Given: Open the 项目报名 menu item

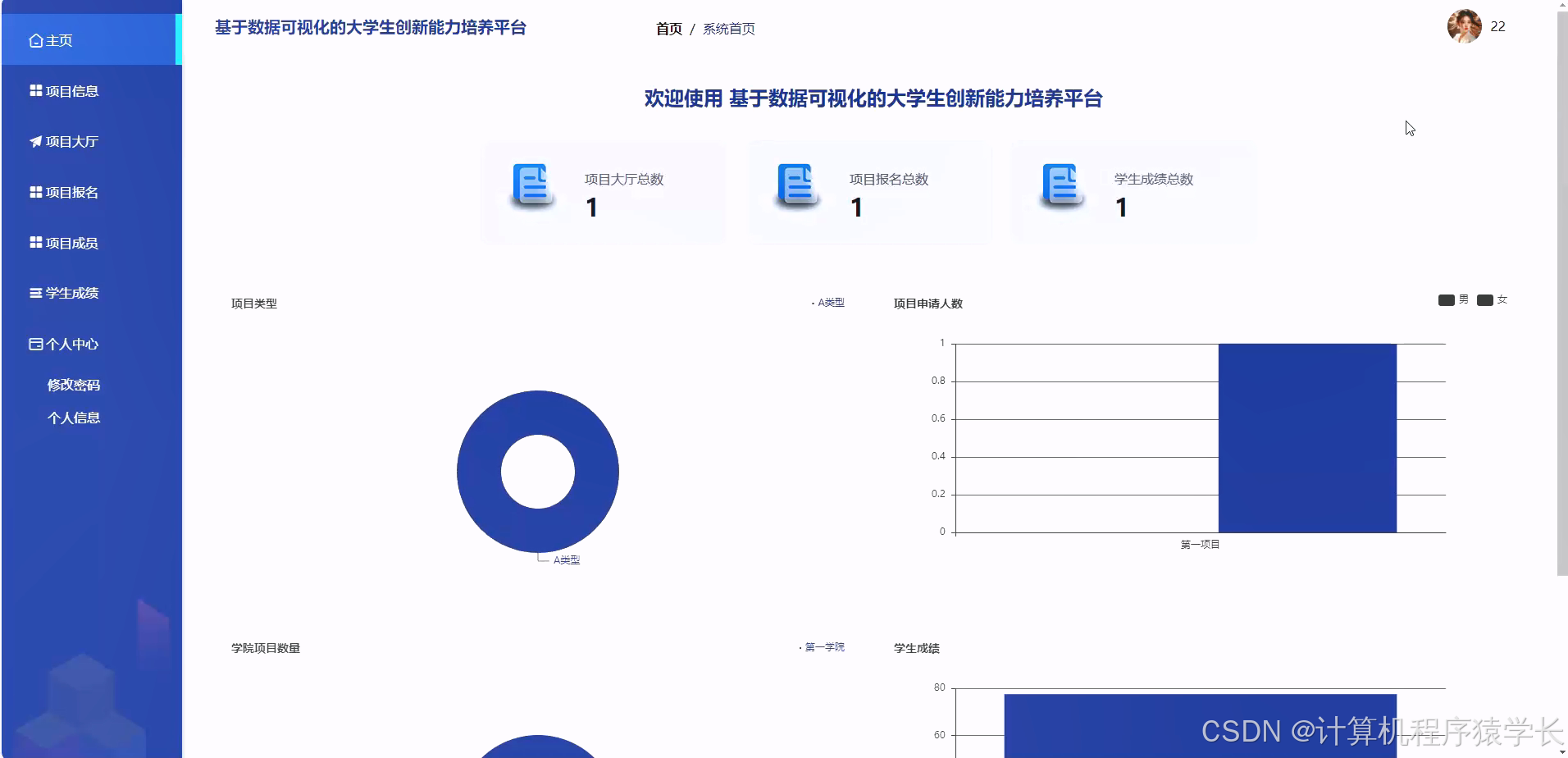Looking at the screenshot, I should coord(91,192).
